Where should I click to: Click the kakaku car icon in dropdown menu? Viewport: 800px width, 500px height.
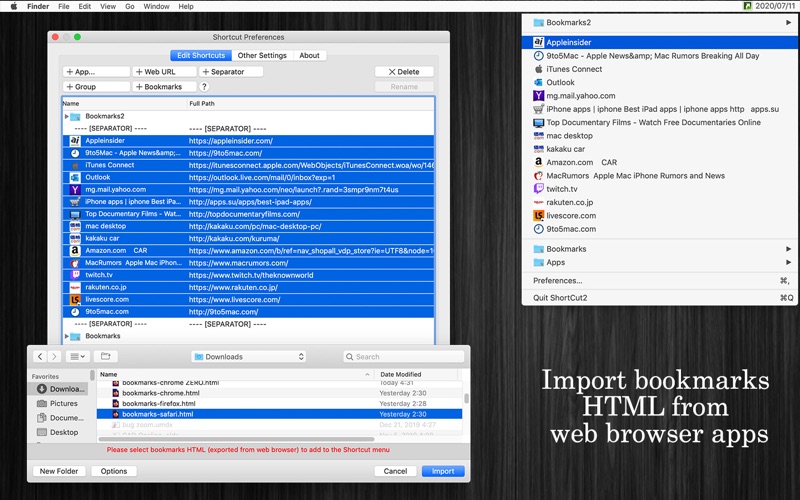tap(538, 149)
